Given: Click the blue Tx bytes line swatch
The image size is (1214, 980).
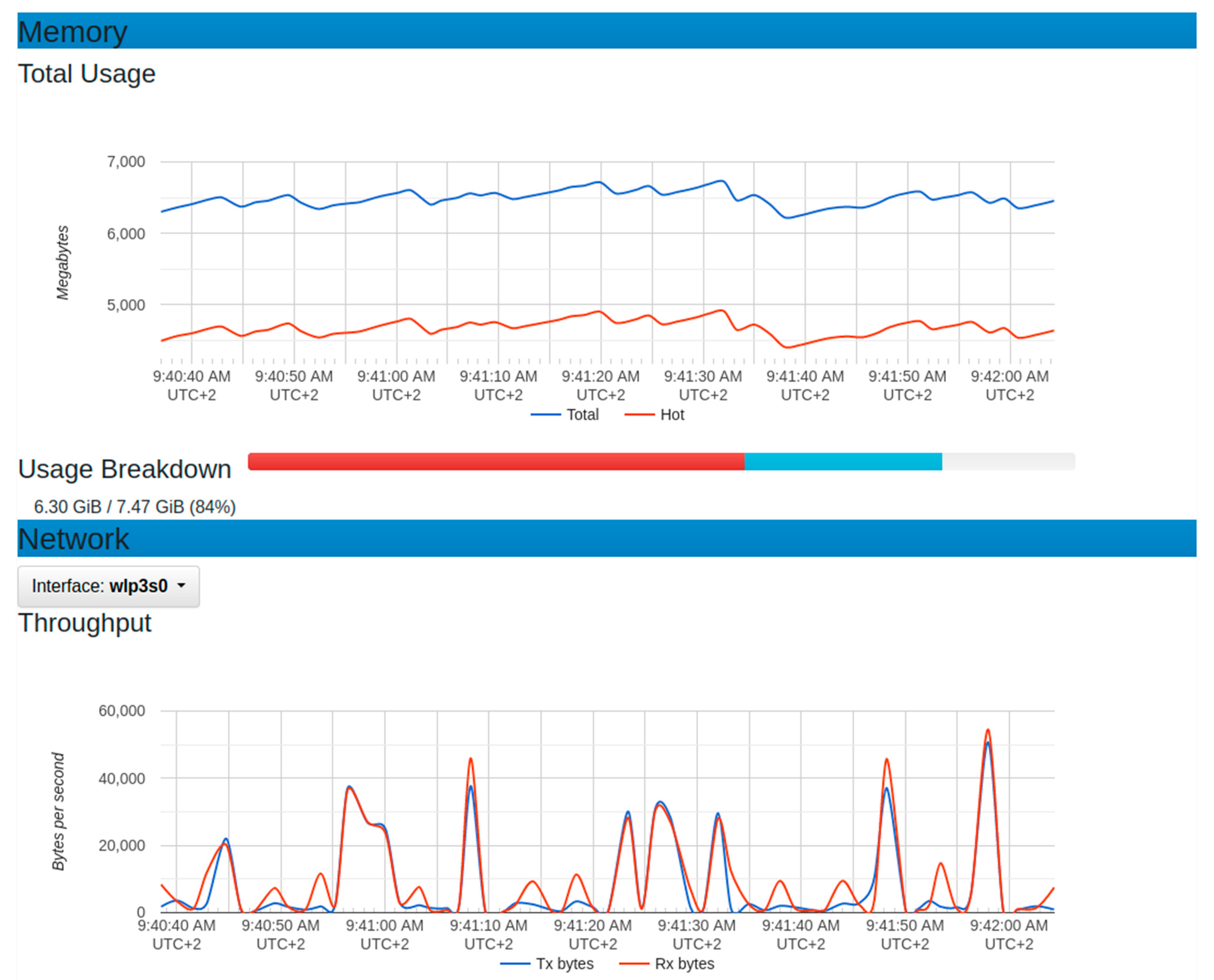Looking at the screenshot, I should click(x=515, y=964).
